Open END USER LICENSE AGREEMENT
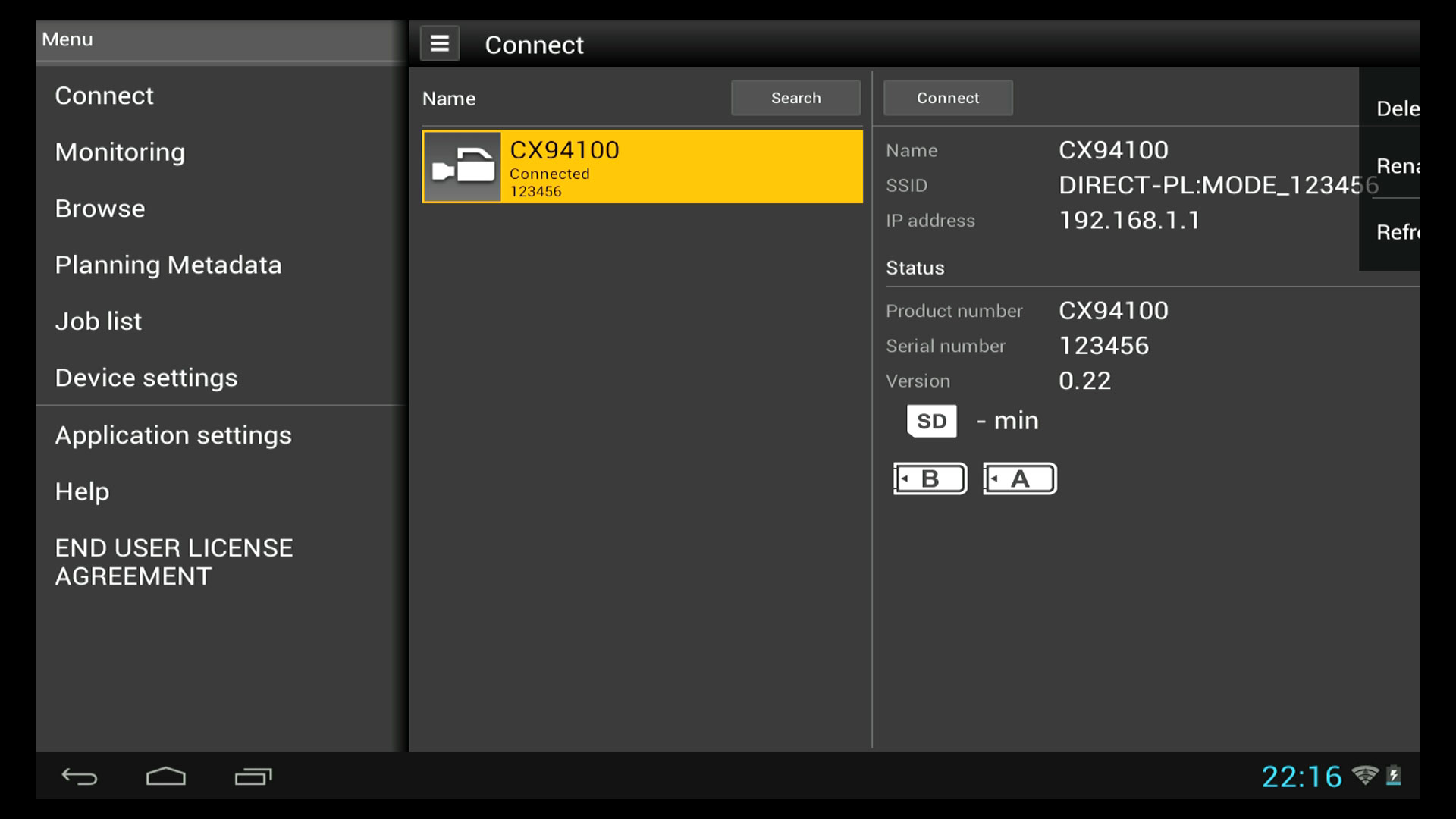1456x819 pixels. click(x=174, y=562)
